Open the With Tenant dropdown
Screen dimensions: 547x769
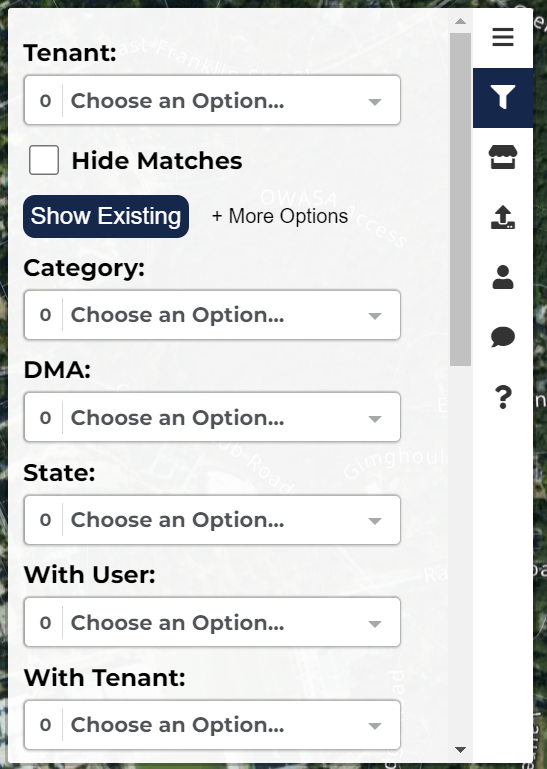pos(212,725)
